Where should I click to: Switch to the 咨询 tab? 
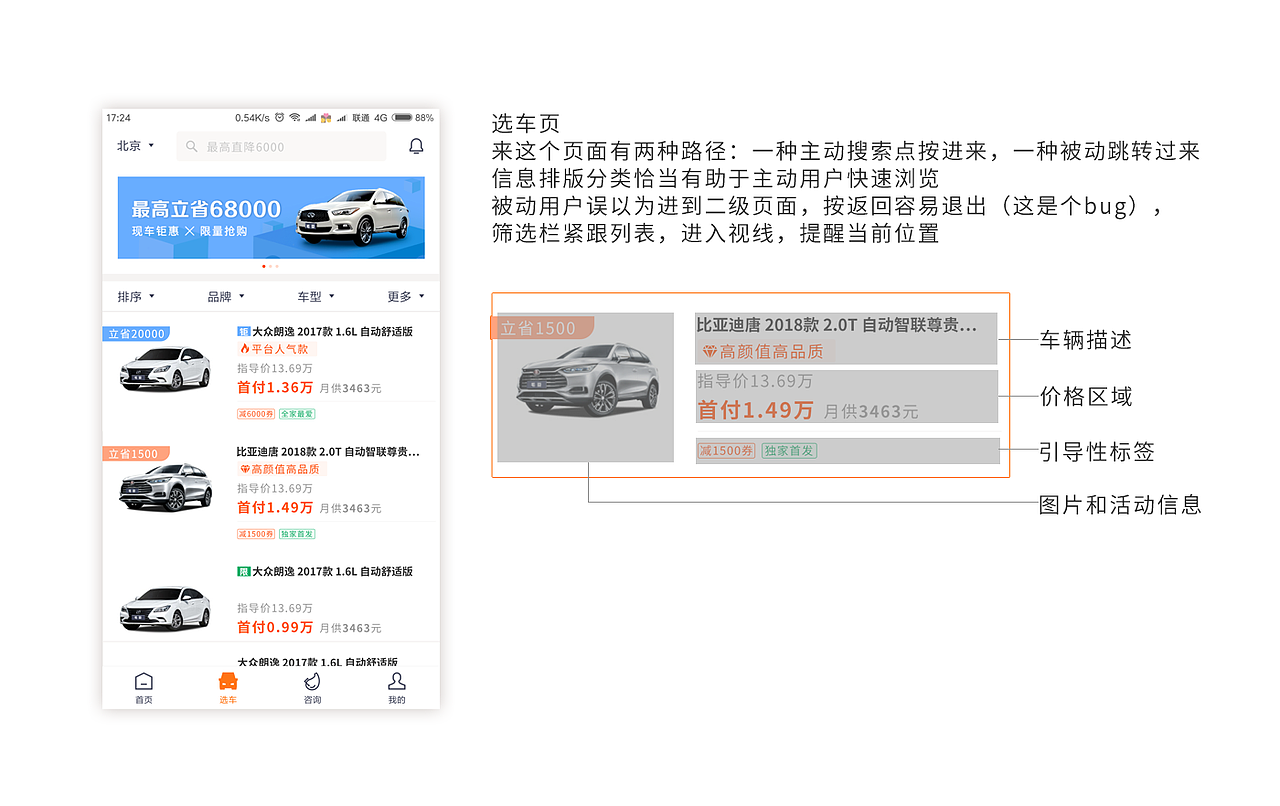tap(312, 688)
